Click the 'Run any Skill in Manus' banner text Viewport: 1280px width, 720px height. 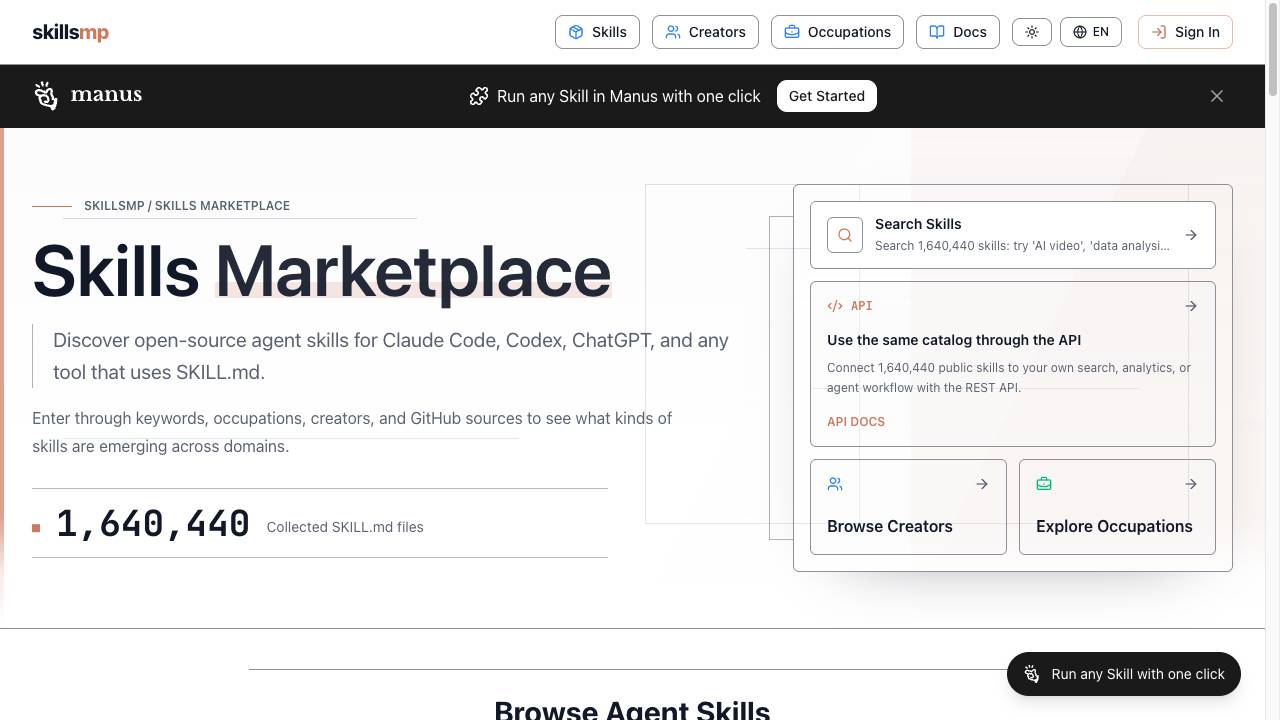pos(629,96)
